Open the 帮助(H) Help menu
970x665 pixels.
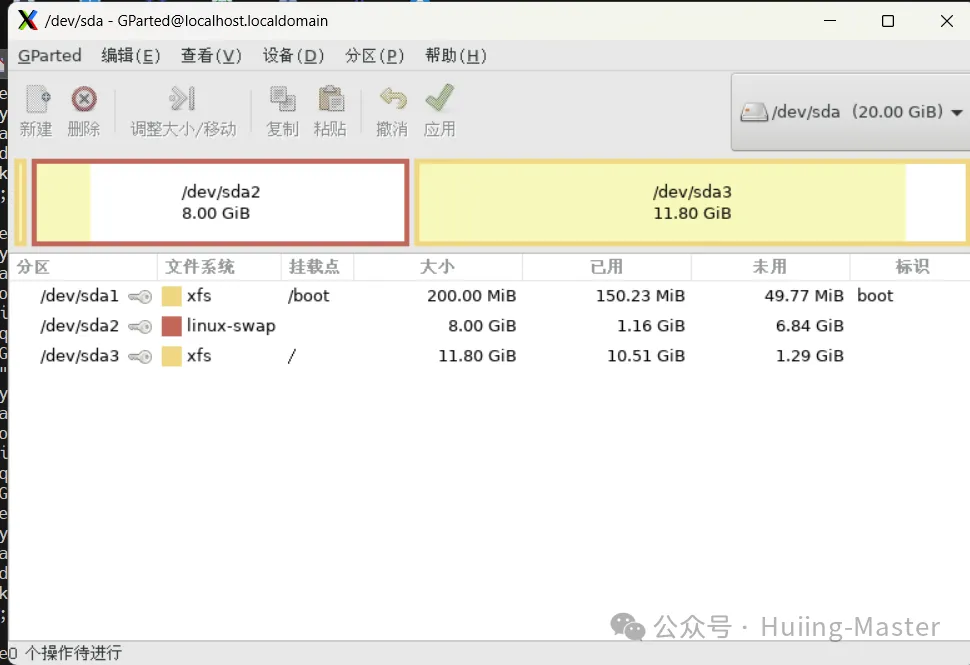(456, 56)
